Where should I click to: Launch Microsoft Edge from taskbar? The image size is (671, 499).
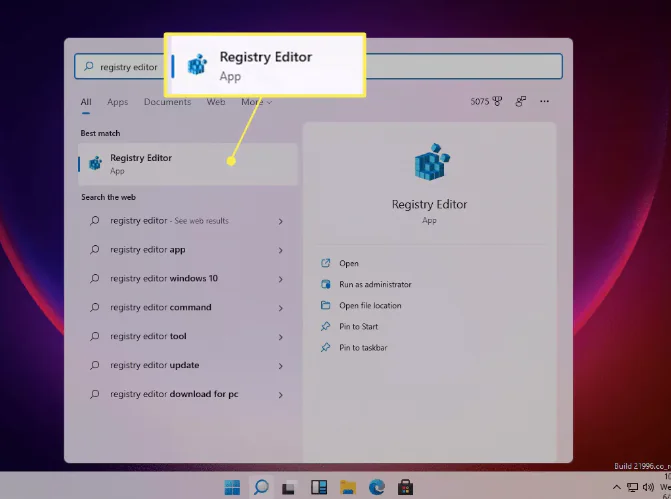[377, 487]
